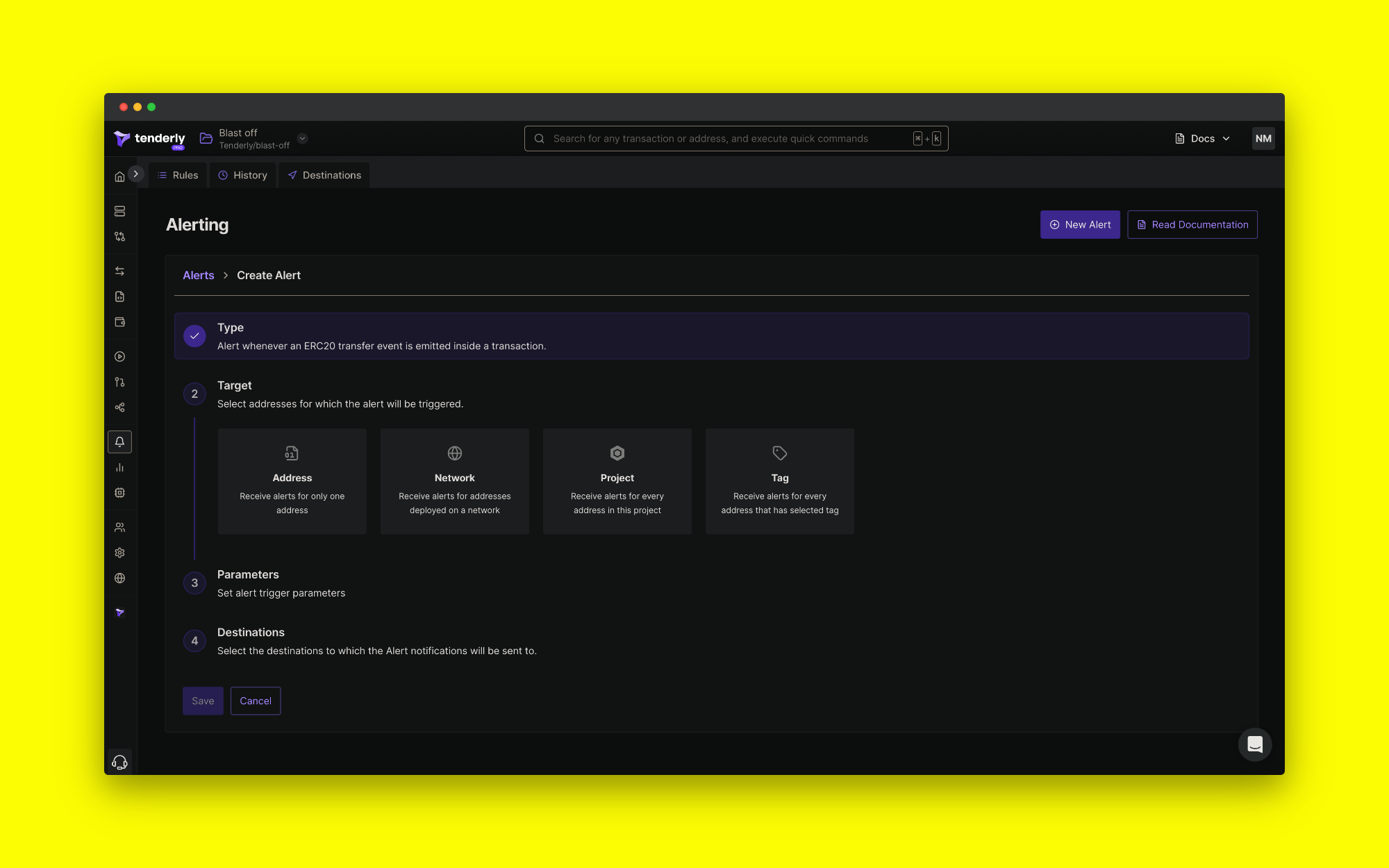Open the home icon in sidebar
This screenshot has width=1389, height=868.
tap(119, 176)
